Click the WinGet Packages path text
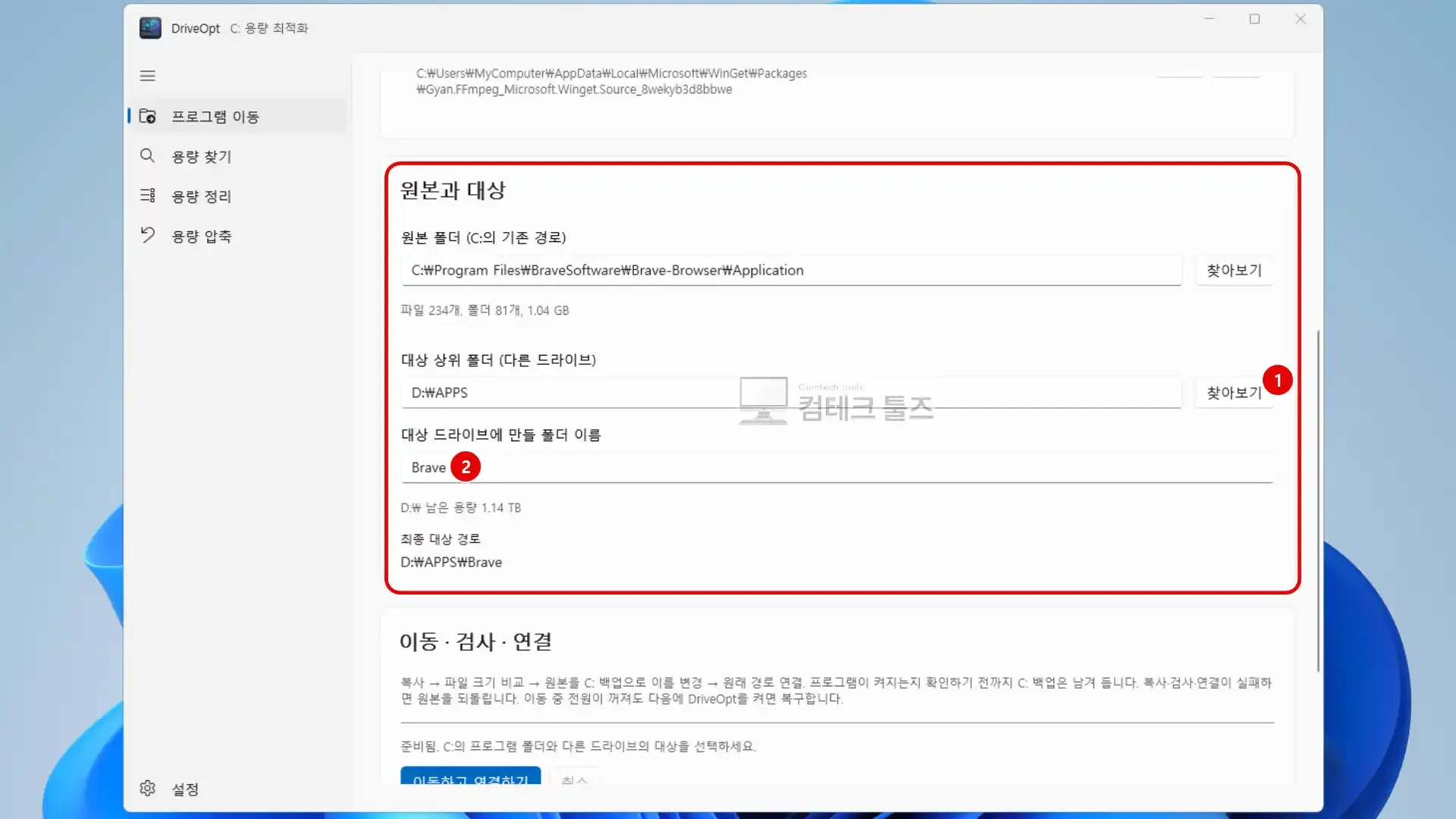 tap(611, 81)
